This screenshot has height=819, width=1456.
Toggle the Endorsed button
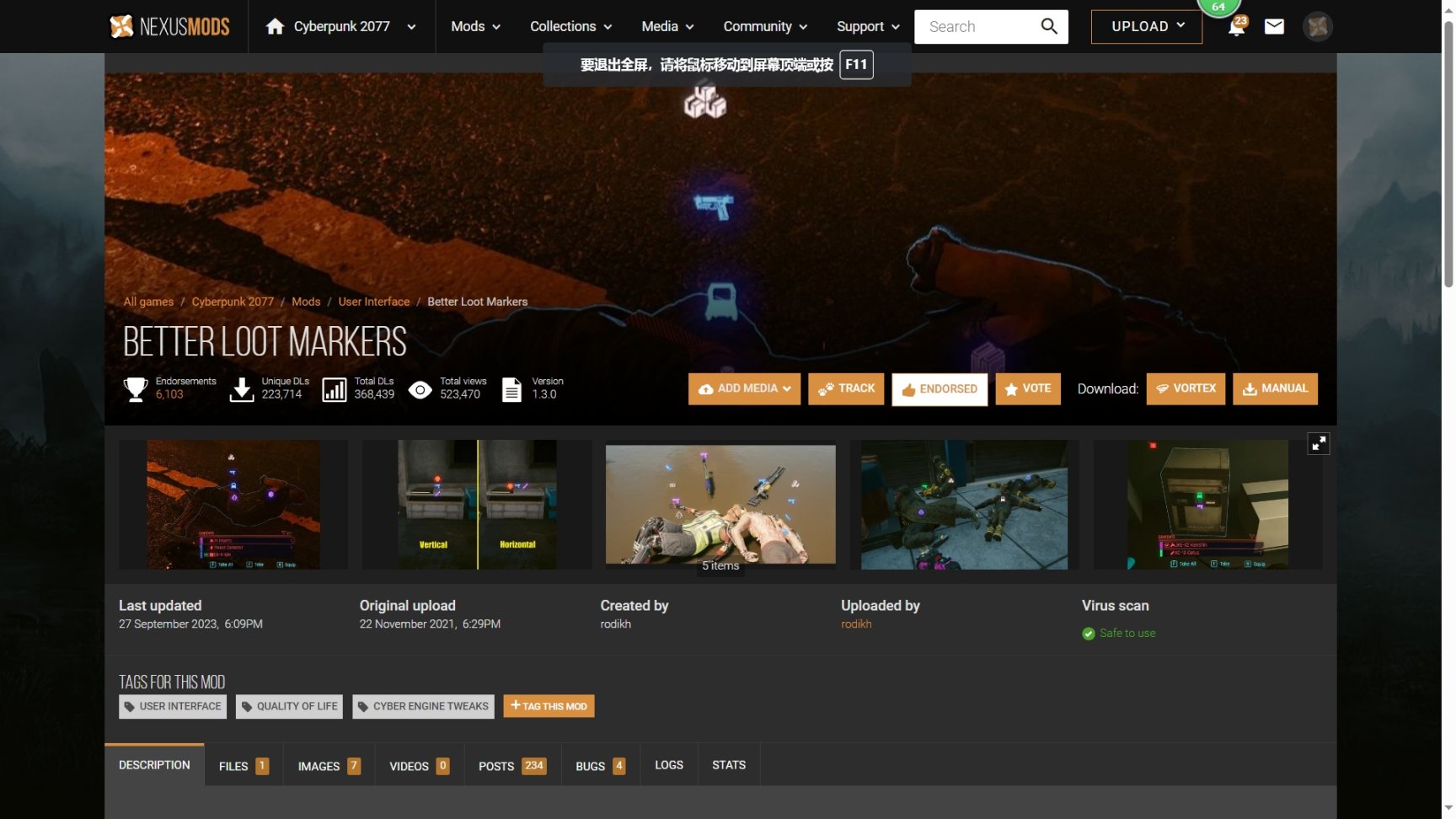tap(939, 389)
